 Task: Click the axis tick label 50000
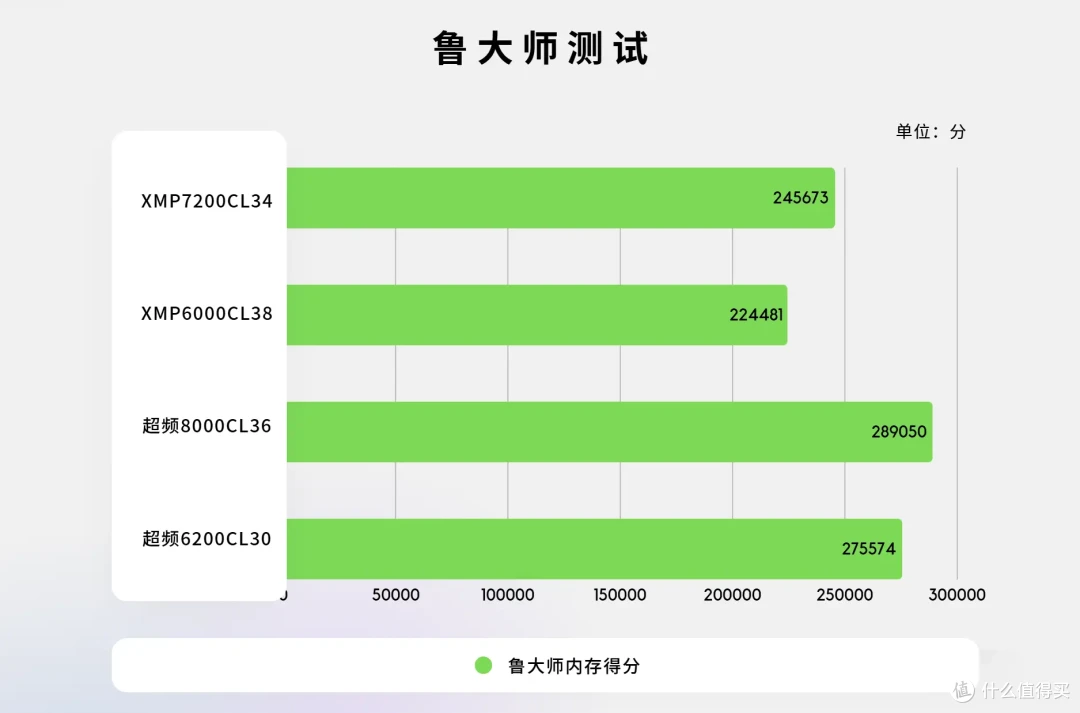395,595
